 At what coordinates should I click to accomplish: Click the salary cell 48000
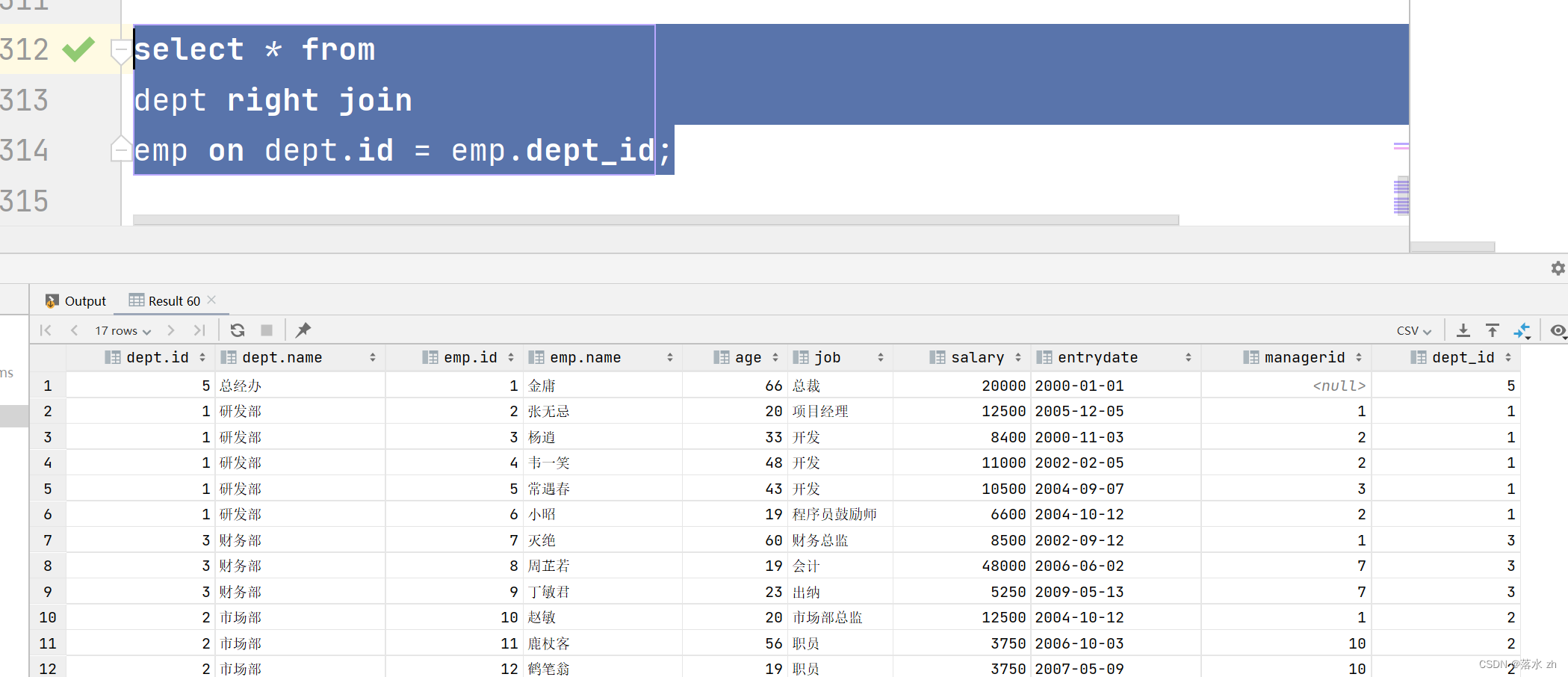(x=961, y=566)
